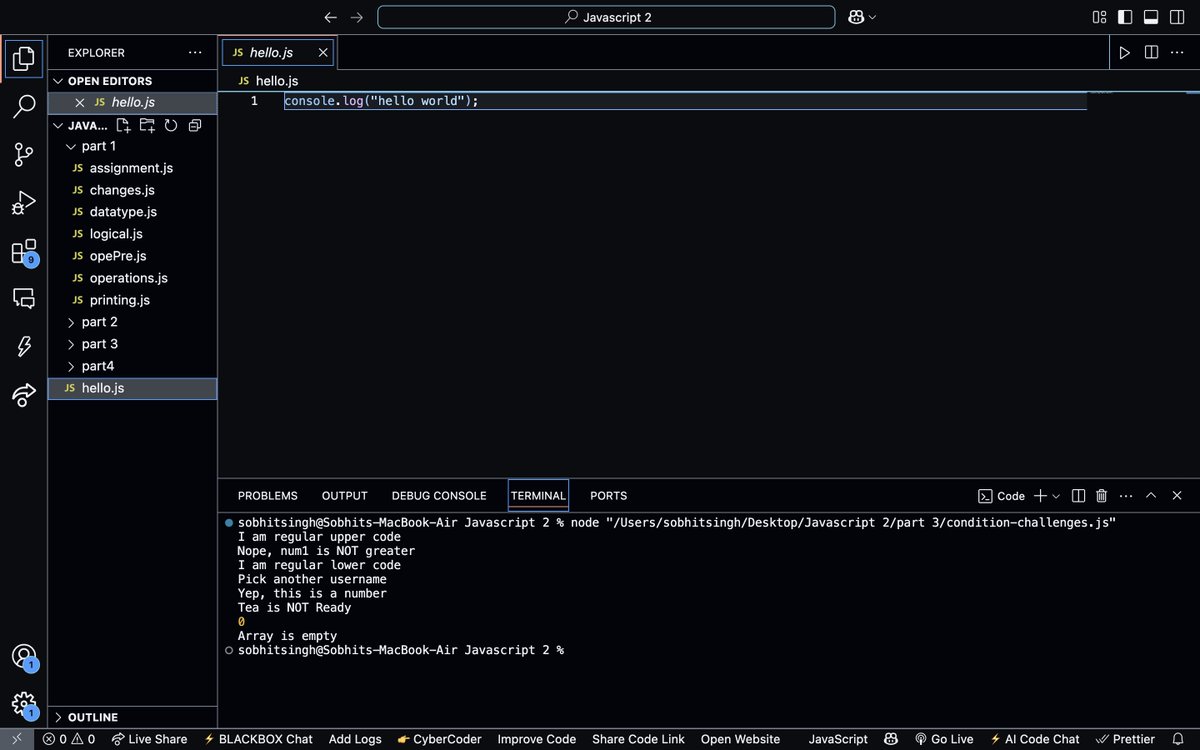Go back with the left arrow
This screenshot has height=750, width=1200.
(331, 17)
